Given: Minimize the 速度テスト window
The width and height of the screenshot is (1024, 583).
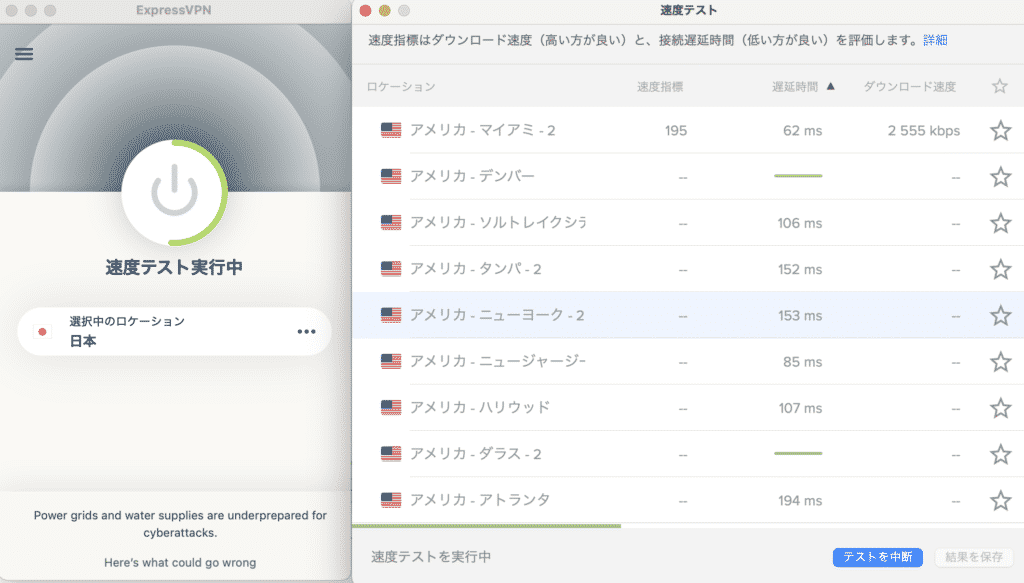Looking at the screenshot, I should [385, 10].
